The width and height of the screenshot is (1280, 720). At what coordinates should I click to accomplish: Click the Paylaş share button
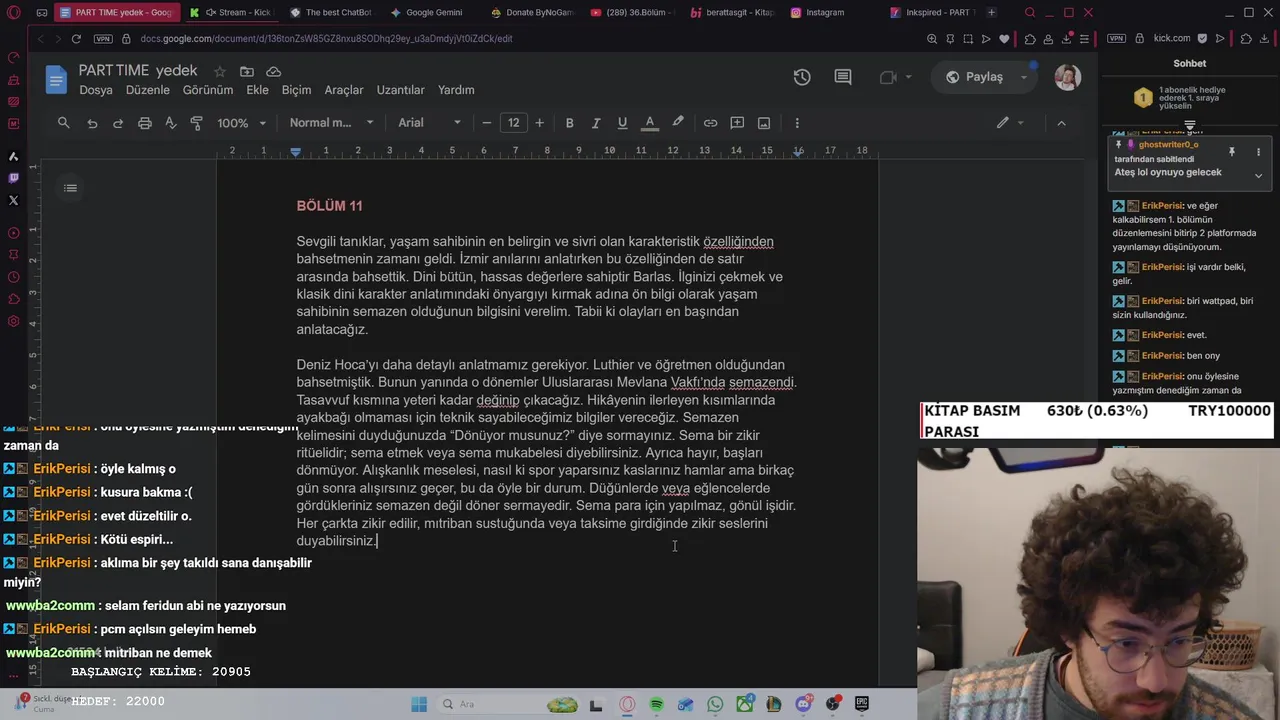pyautogui.click(x=974, y=77)
